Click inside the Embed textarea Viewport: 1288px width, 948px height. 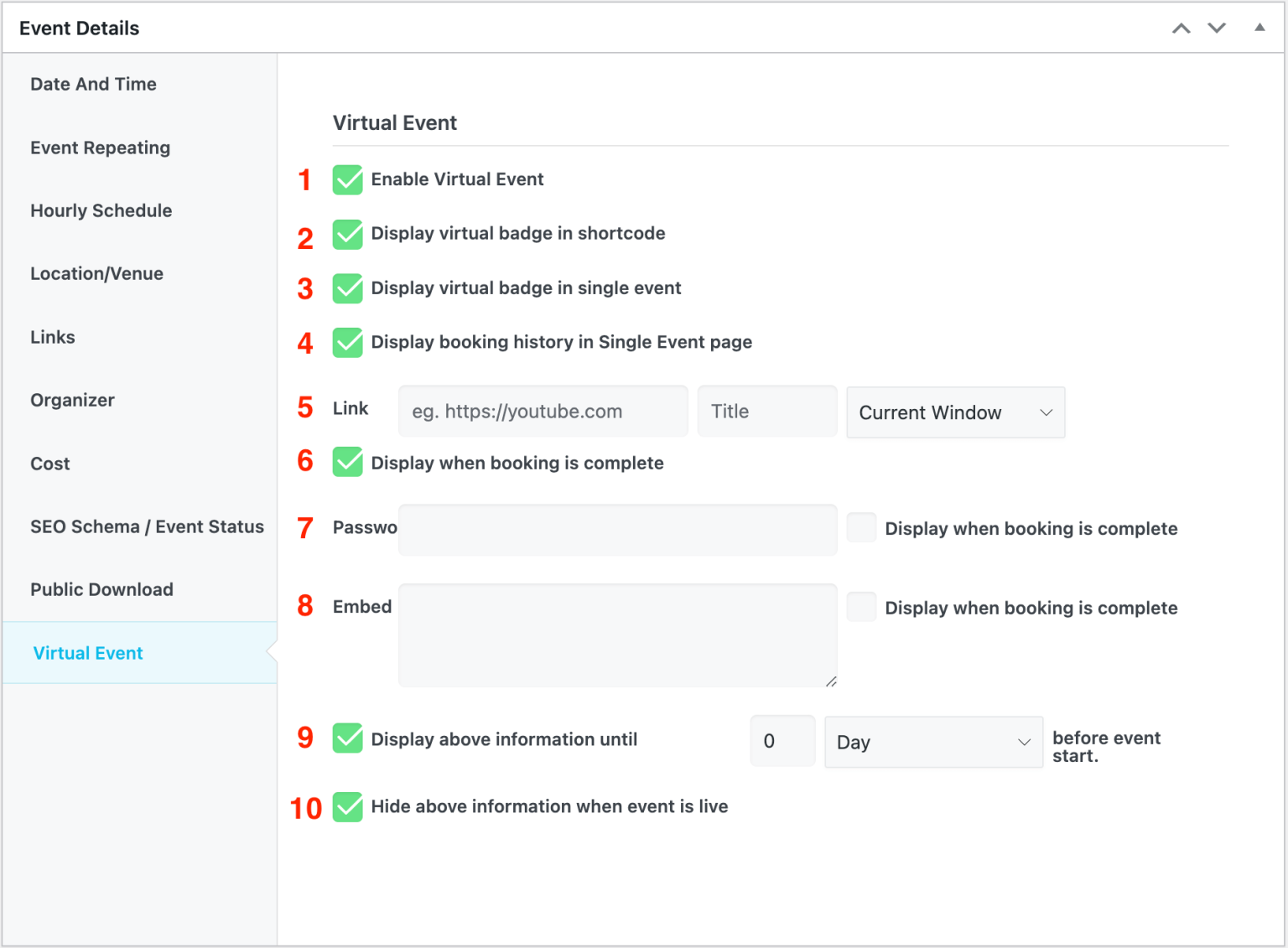coord(617,635)
